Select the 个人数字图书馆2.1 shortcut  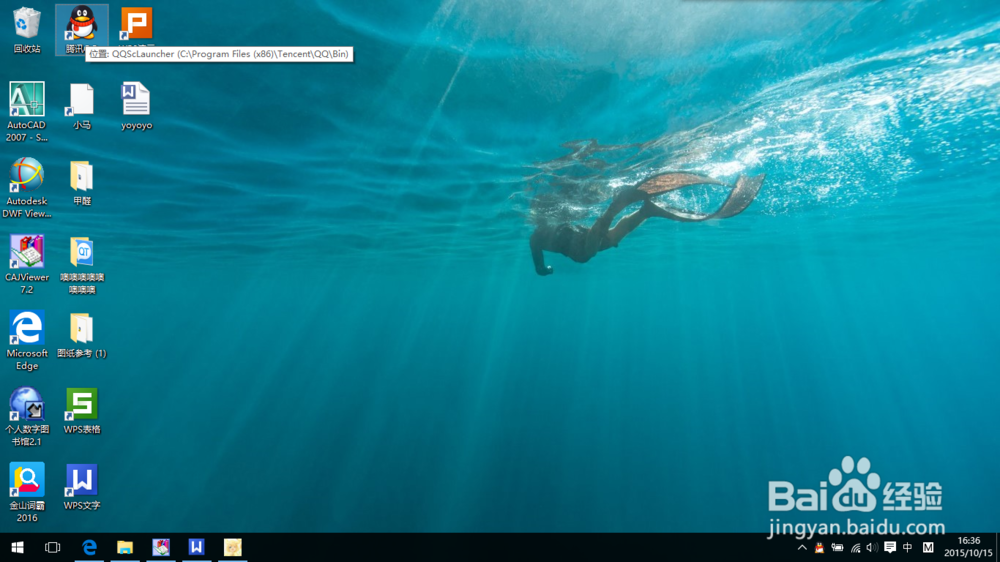(27, 416)
